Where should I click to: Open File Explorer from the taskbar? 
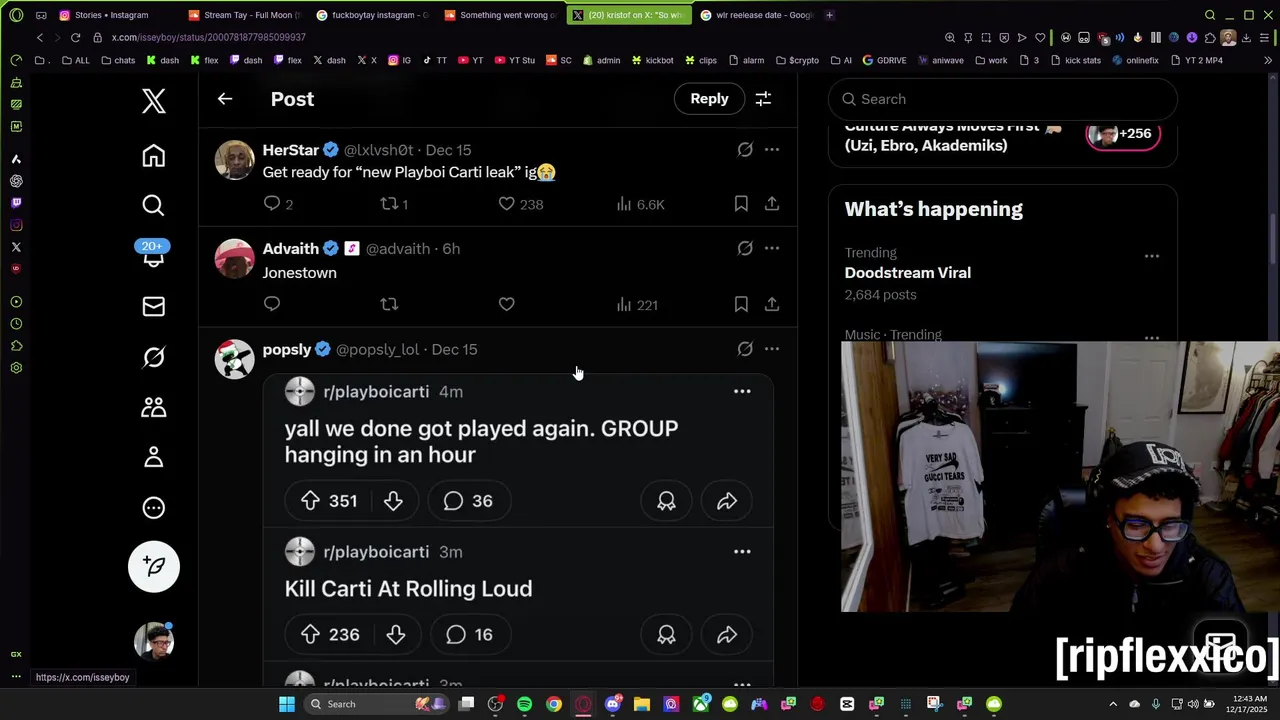pyautogui.click(x=642, y=704)
